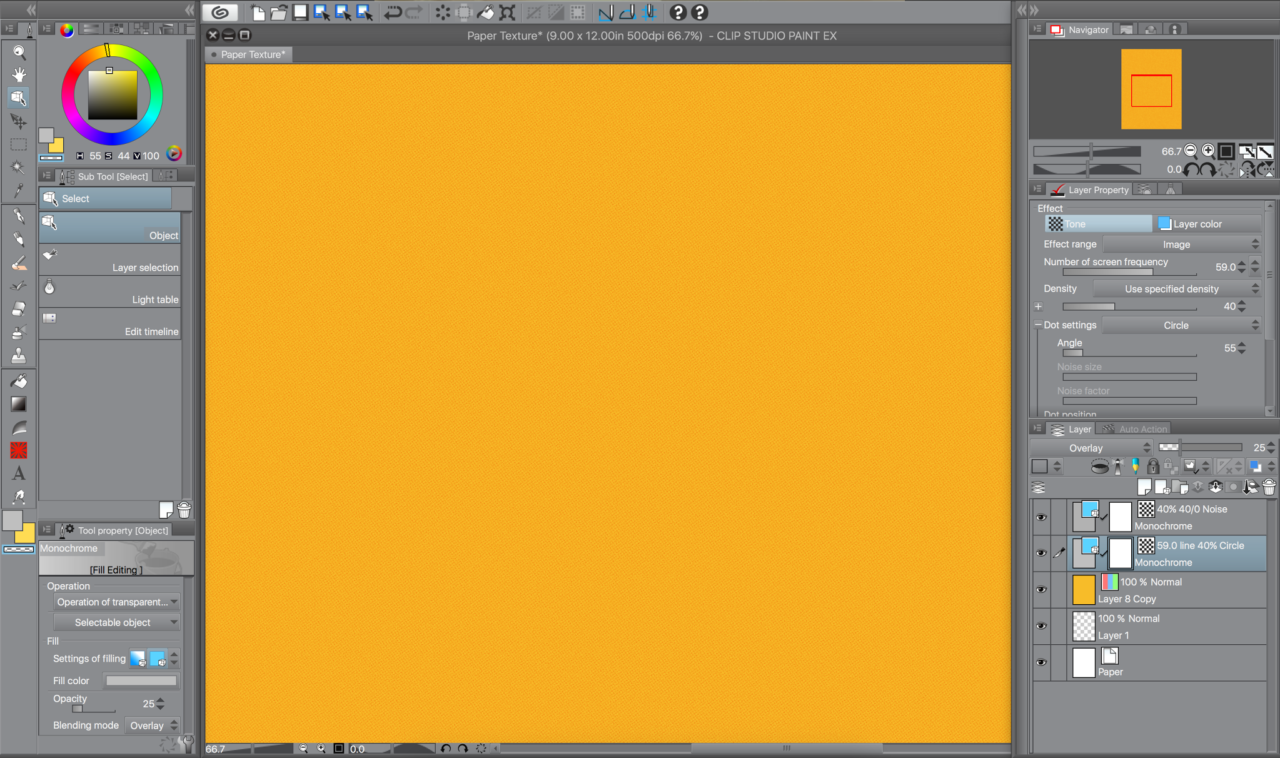The image size is (1280, 758).
Task: Open the New layer icon in Layer palette
Action: 1144,487
